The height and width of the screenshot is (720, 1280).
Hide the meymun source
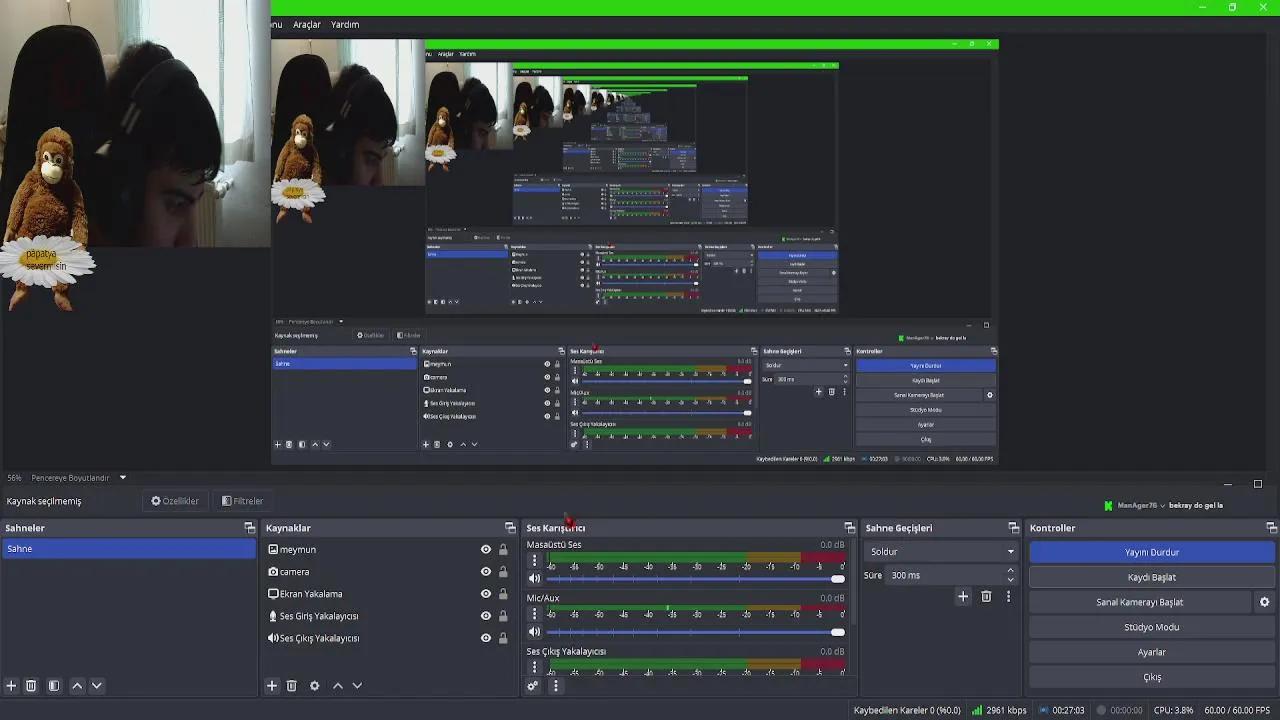[x=485, y=548]
